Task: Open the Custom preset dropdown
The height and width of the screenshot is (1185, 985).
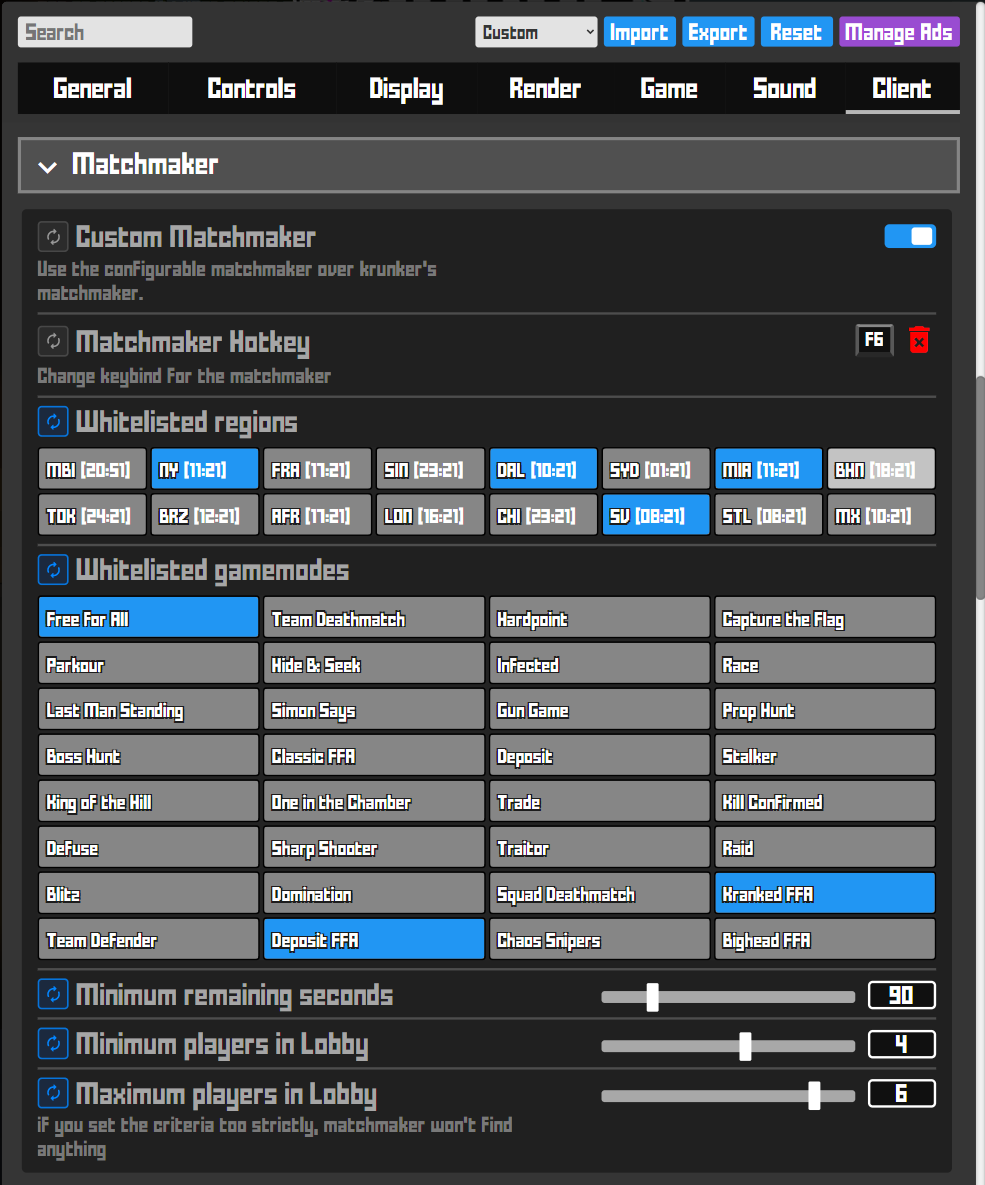Action: tap(536, 32)
